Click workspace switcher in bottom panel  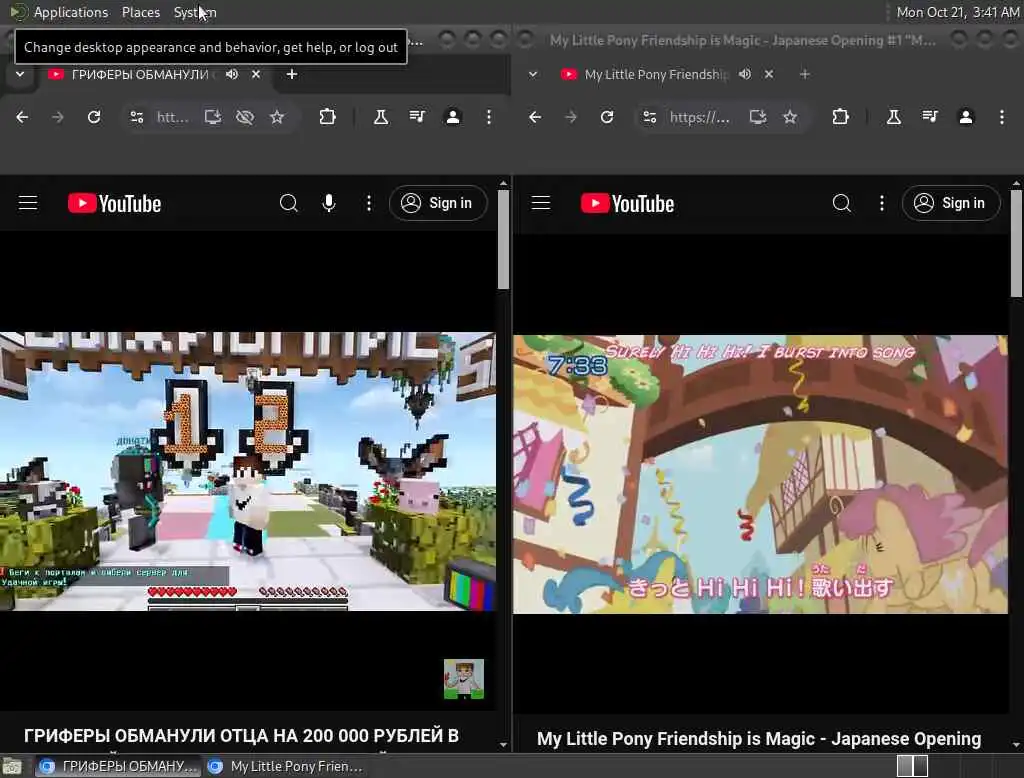coord(912,766)
